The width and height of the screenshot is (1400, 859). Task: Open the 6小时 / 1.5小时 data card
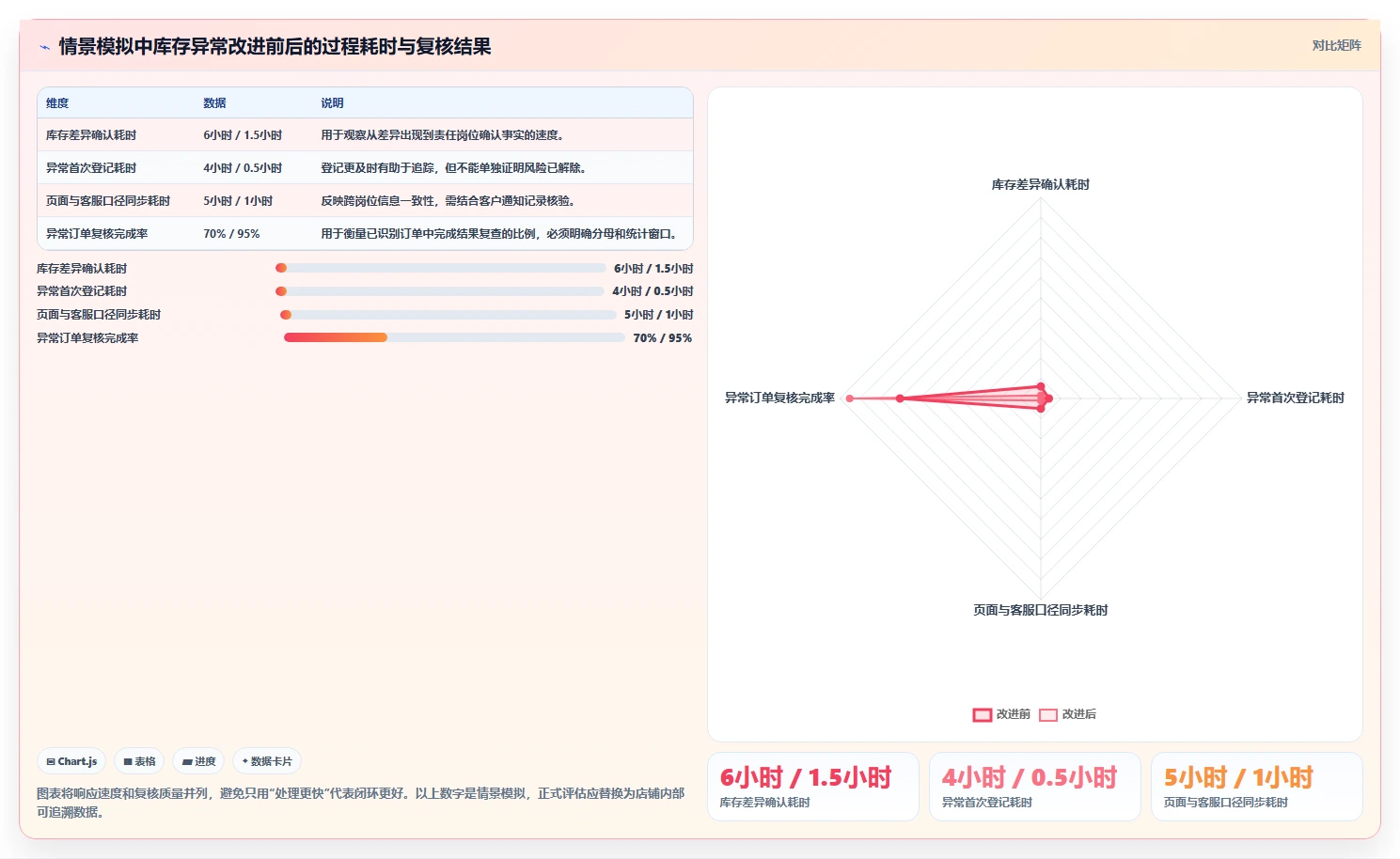(813, 787)
